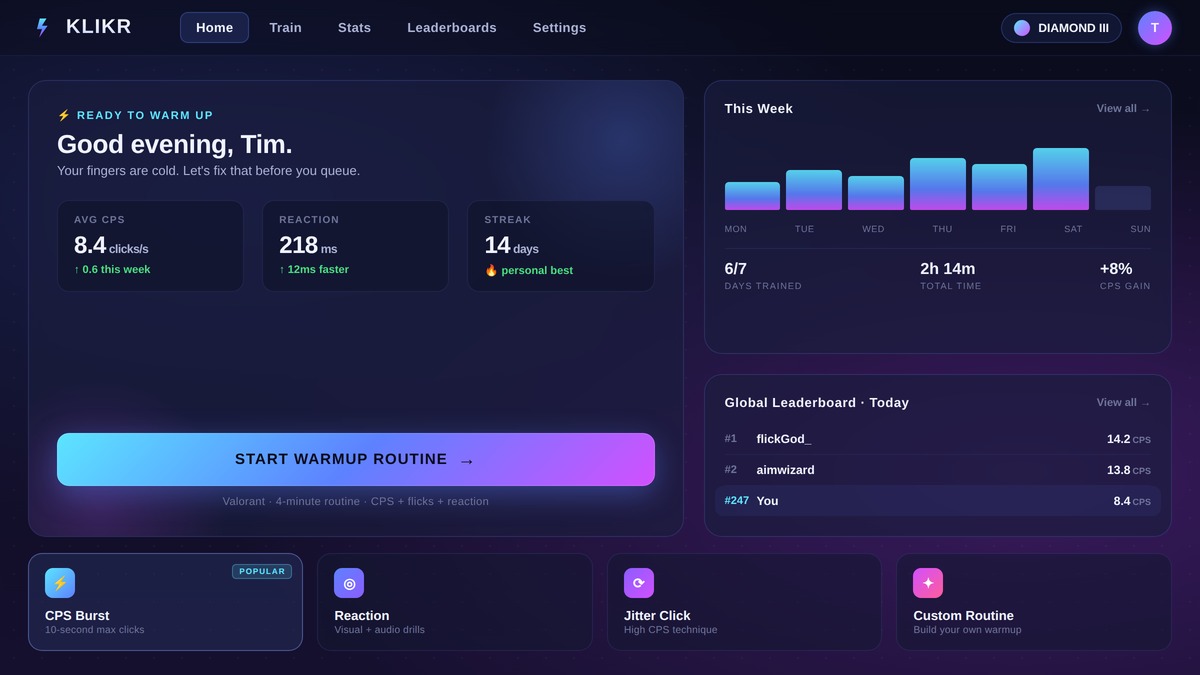
Task: Click the Jitter Click rotate icon
Action: [x=639, y=583]
